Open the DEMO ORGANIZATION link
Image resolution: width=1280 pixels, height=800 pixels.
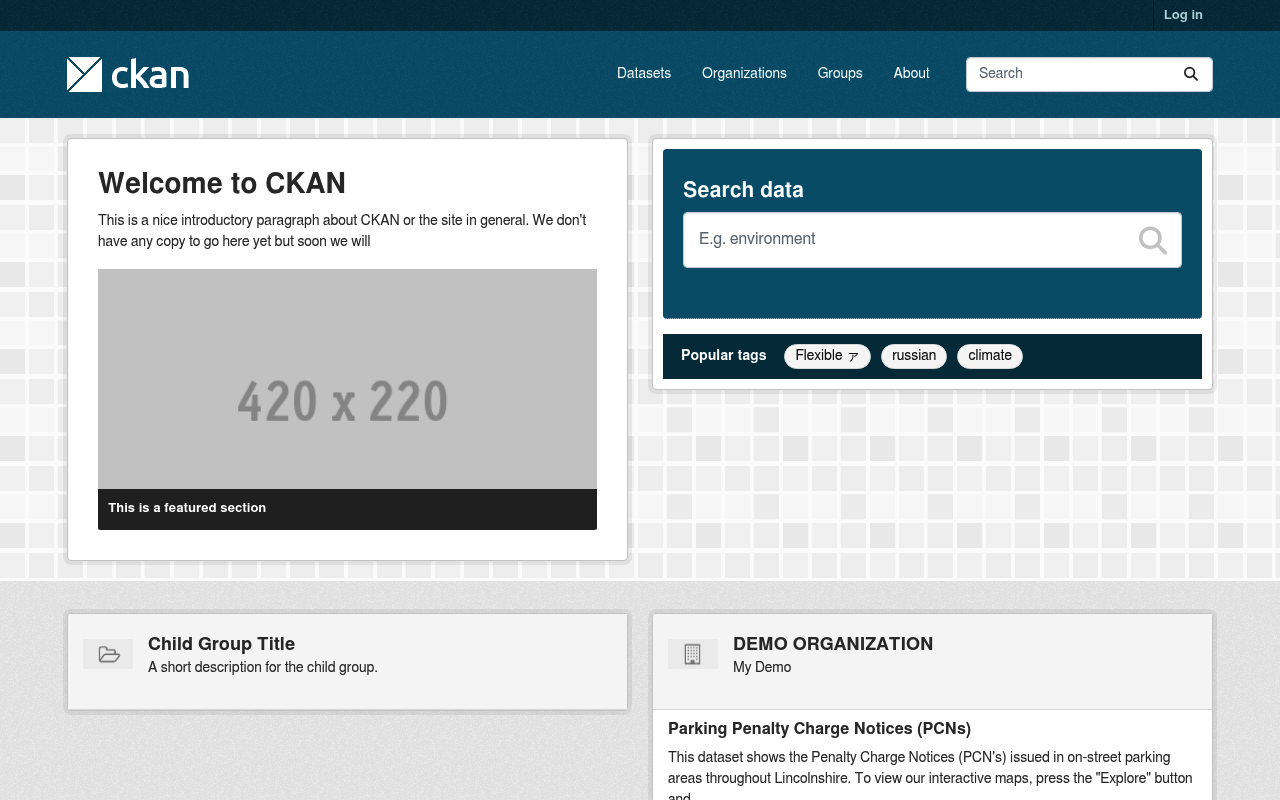point(833,644)
